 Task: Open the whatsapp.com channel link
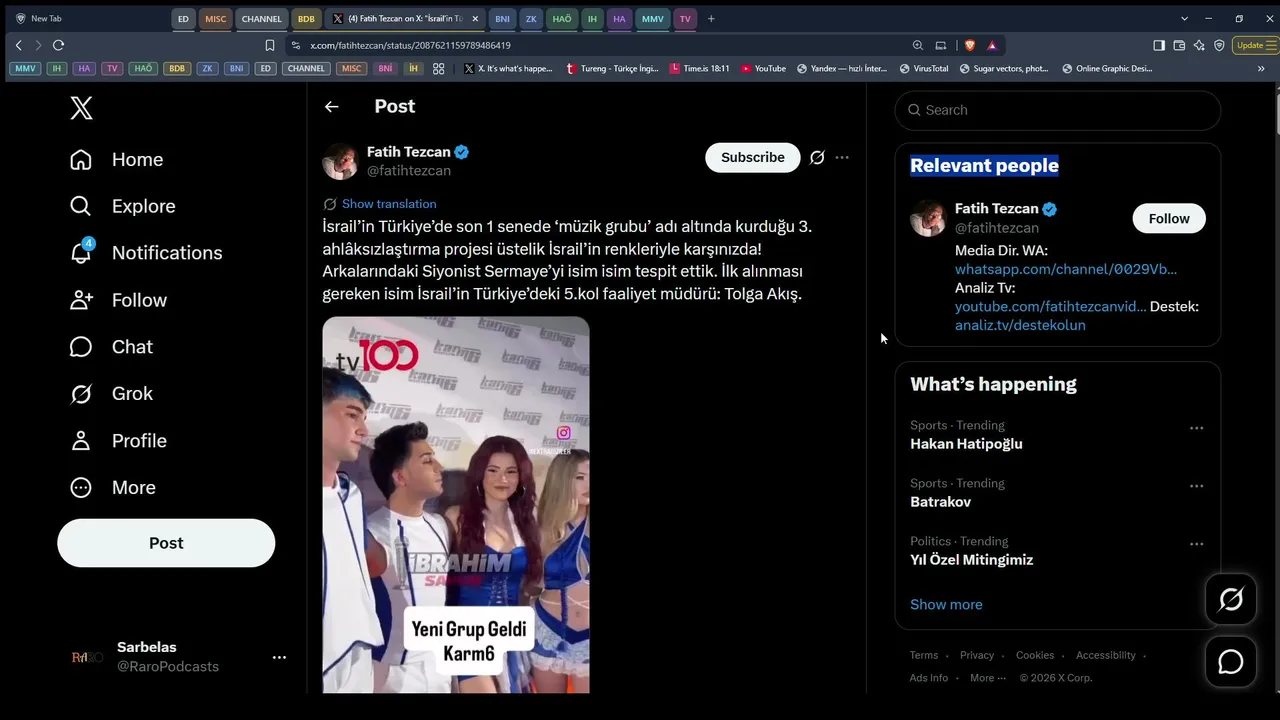[x=1066, y=269]
